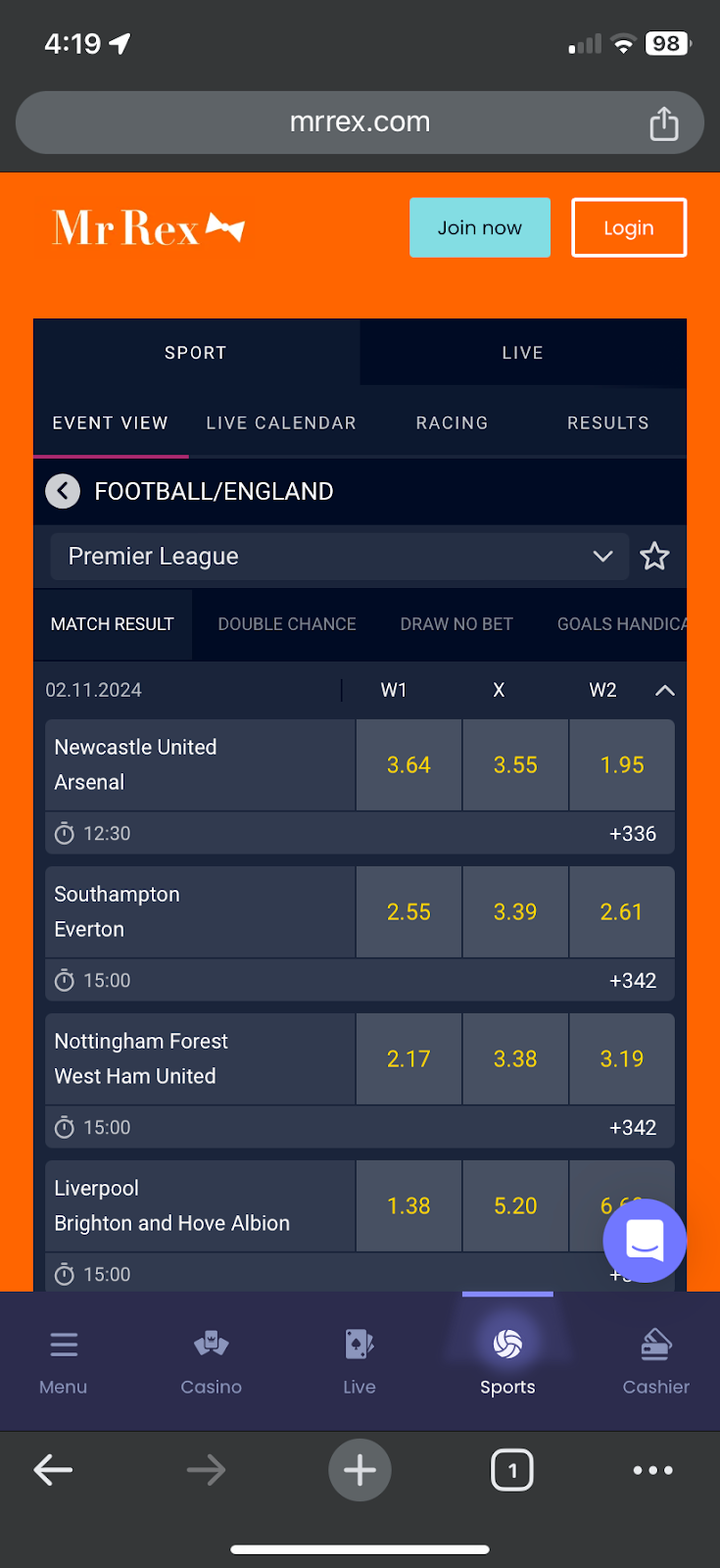Open the live chat support bubble
The height and width of the screenshot is (1568, 720).
(x=645, y=1241)
